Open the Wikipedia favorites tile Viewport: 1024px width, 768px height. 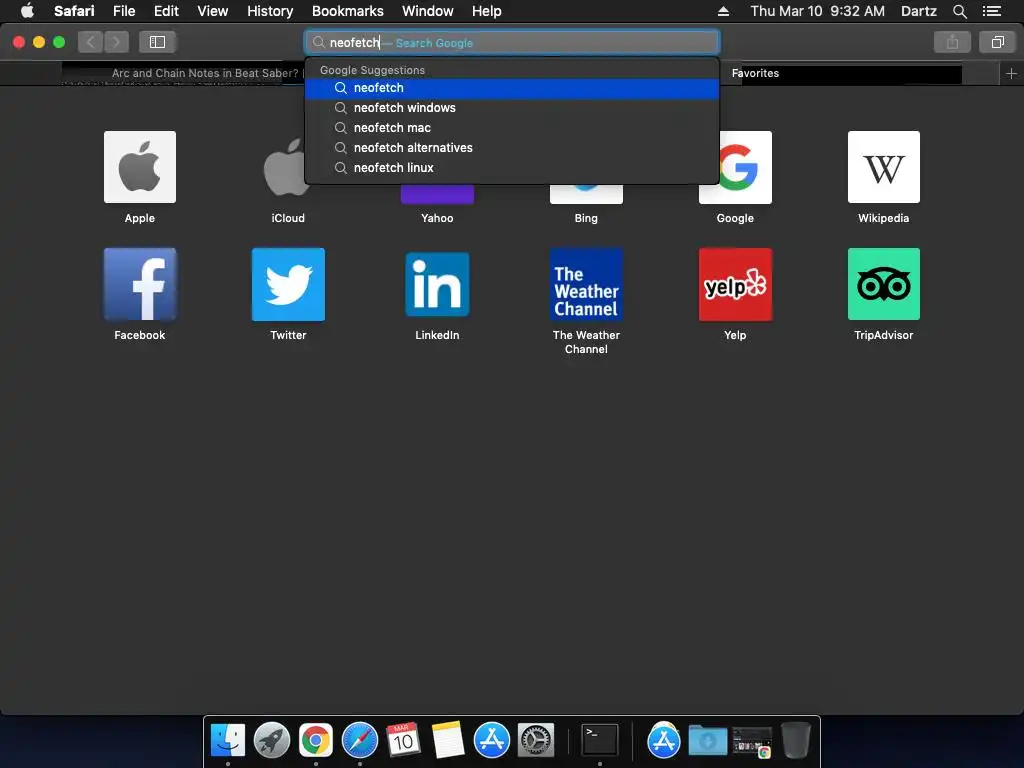pos(884,167)
